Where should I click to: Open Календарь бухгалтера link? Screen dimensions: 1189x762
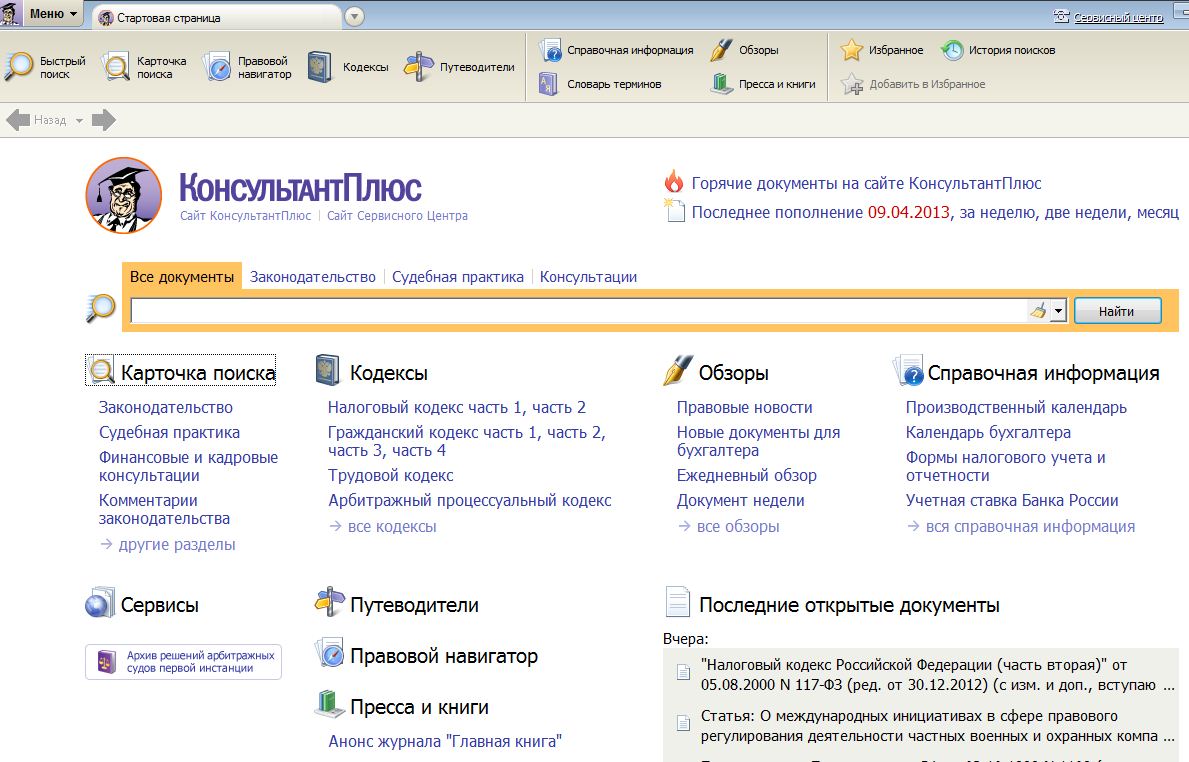click(x=988, y=432)
